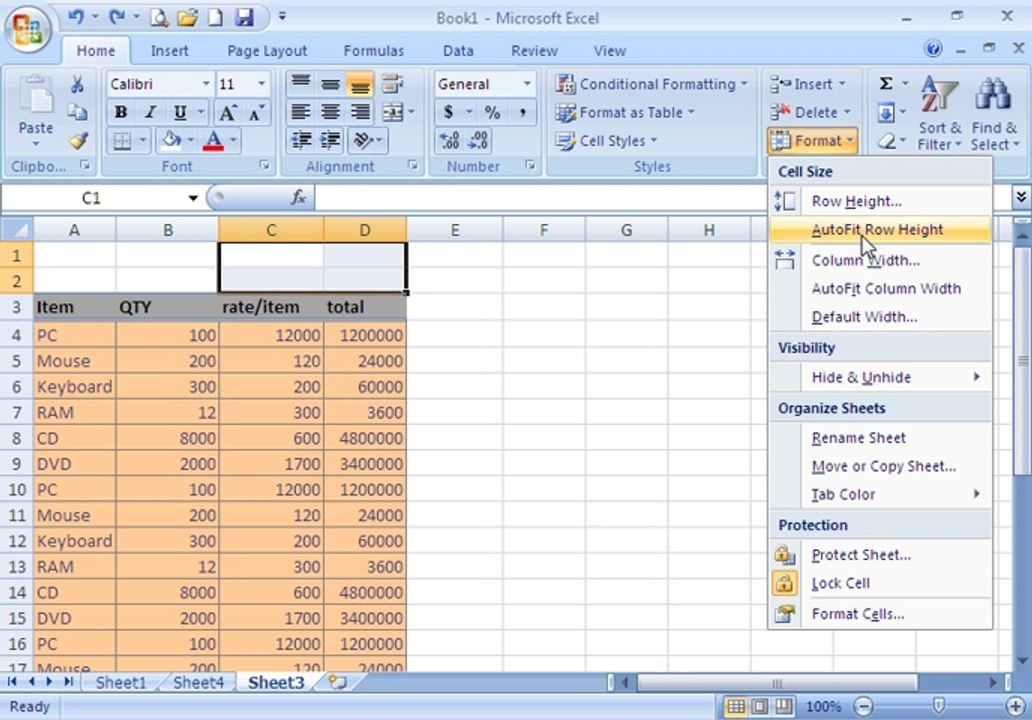The width and height of the screenshot is (1032, 720).
Task: Click the Office button logo
Action: pos(28,29)
